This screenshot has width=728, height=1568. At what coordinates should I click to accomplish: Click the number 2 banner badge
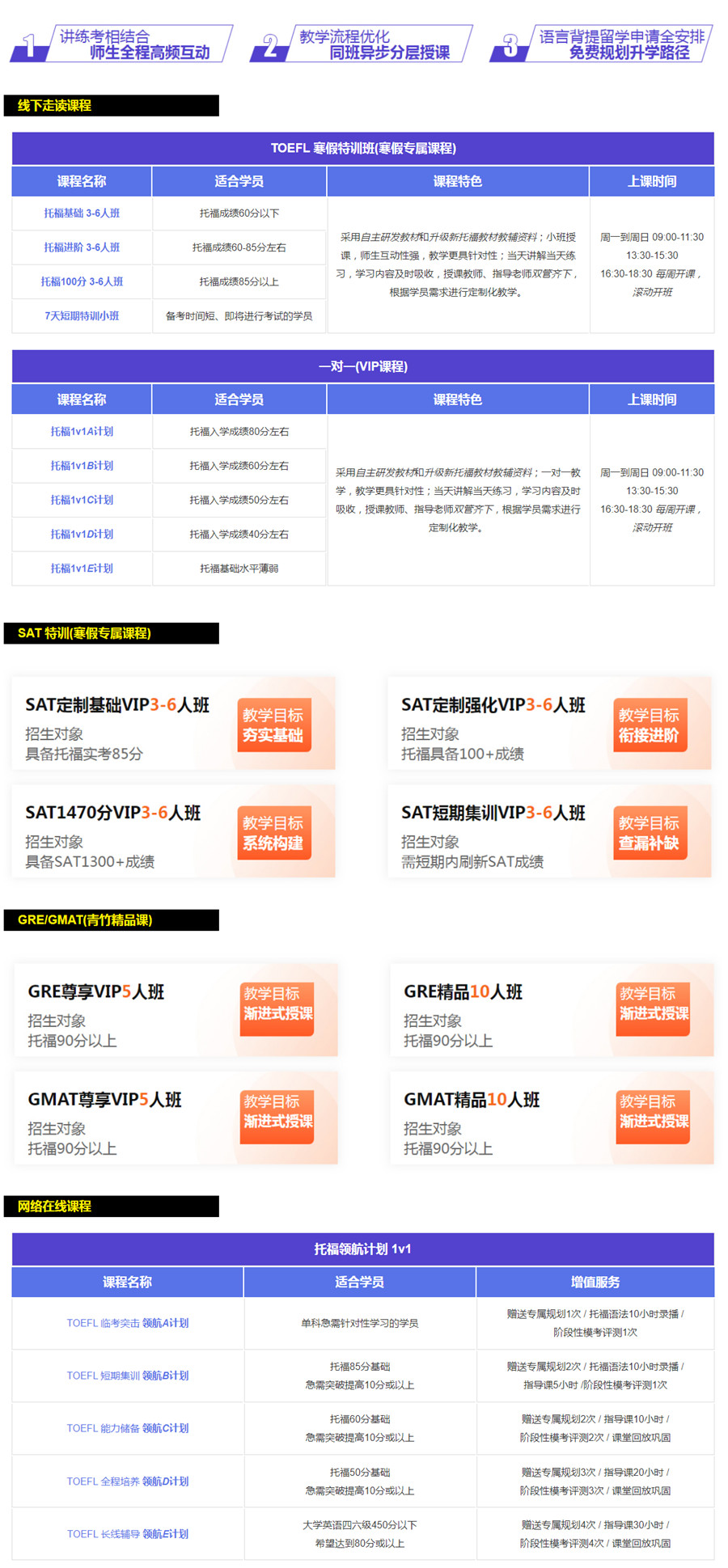tap(270, 46)
